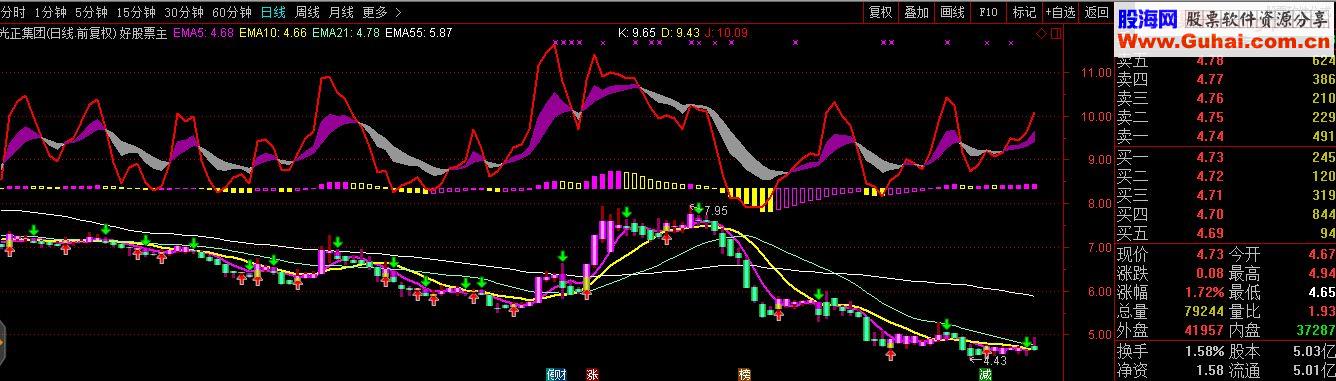Select the 60分钟 period tab
Image resolution: width=1336 pixels, height=381 pixels.
[x=231, y=13]
